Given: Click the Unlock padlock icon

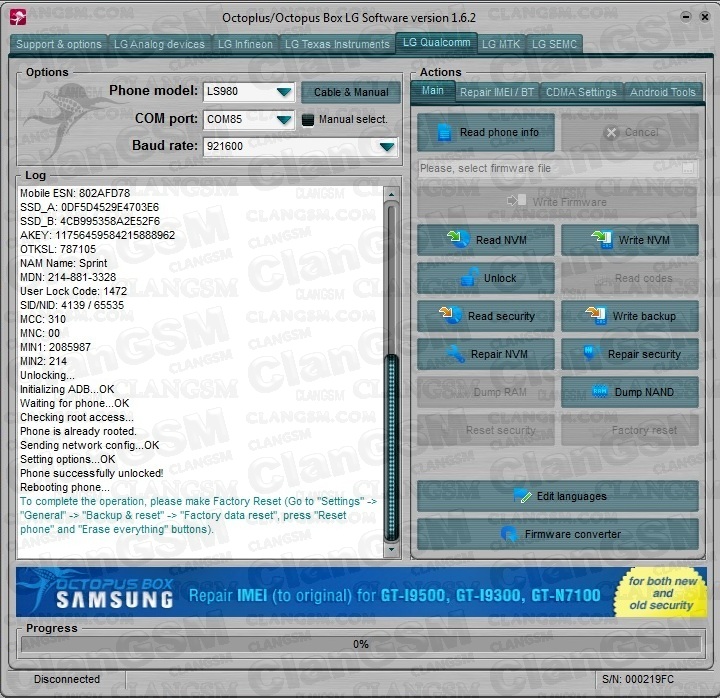Looking at the screenshot, I should tap(470, 277).
